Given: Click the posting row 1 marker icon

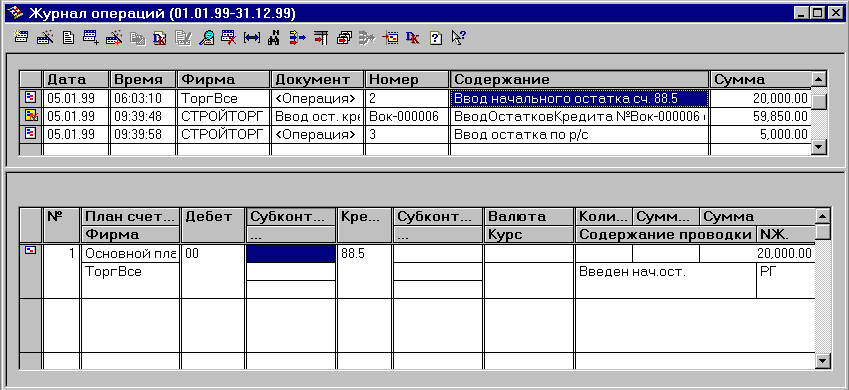Looking at the screenshot, I should [x=31, y=251].
